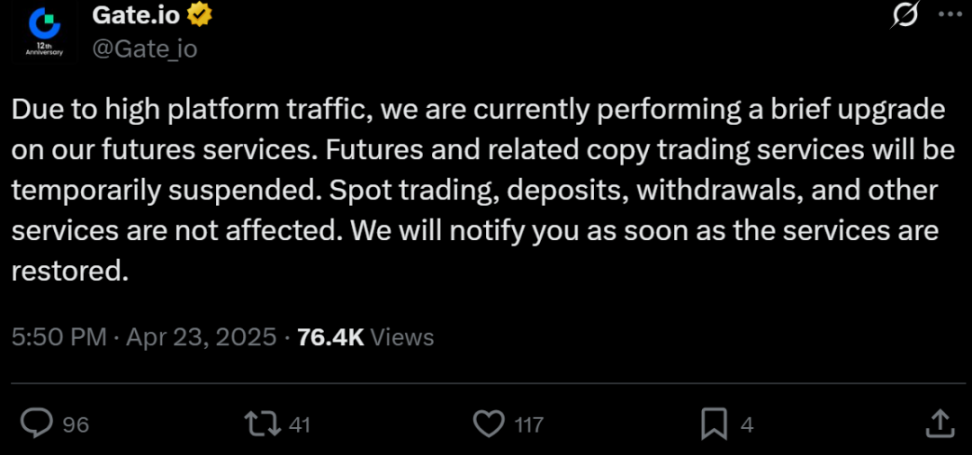Like the post with the heart icon
Viewport: 972px width, 455px height.
(x=489, y=424)
